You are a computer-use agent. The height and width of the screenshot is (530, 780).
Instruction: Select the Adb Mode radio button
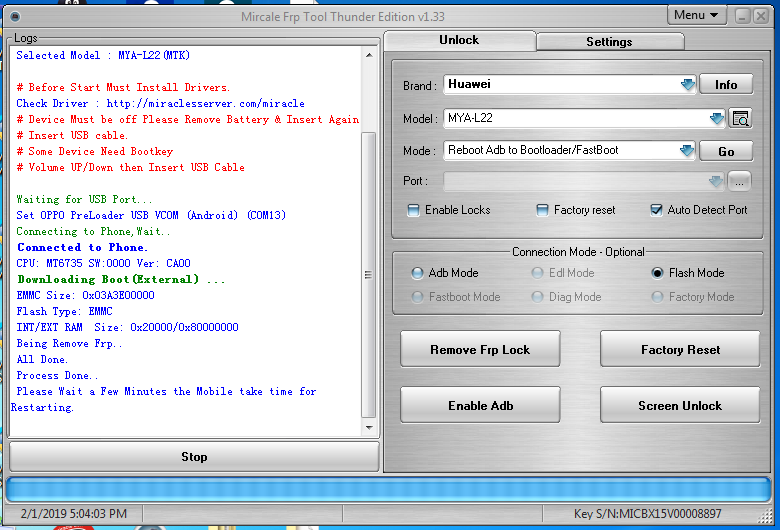(x=417, y=273)
